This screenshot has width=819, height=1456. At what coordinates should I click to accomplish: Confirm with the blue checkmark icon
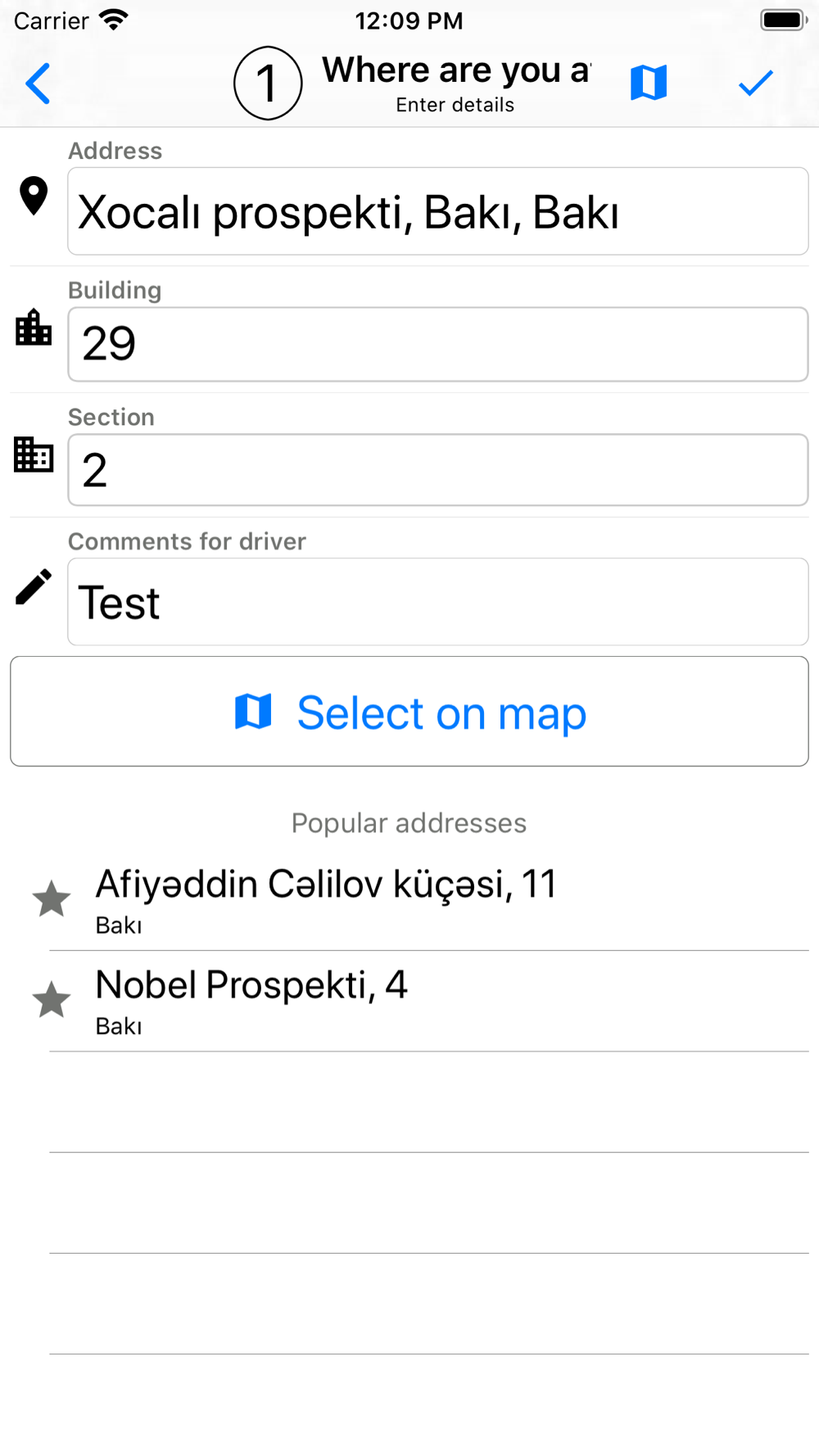tap(755, 83)
